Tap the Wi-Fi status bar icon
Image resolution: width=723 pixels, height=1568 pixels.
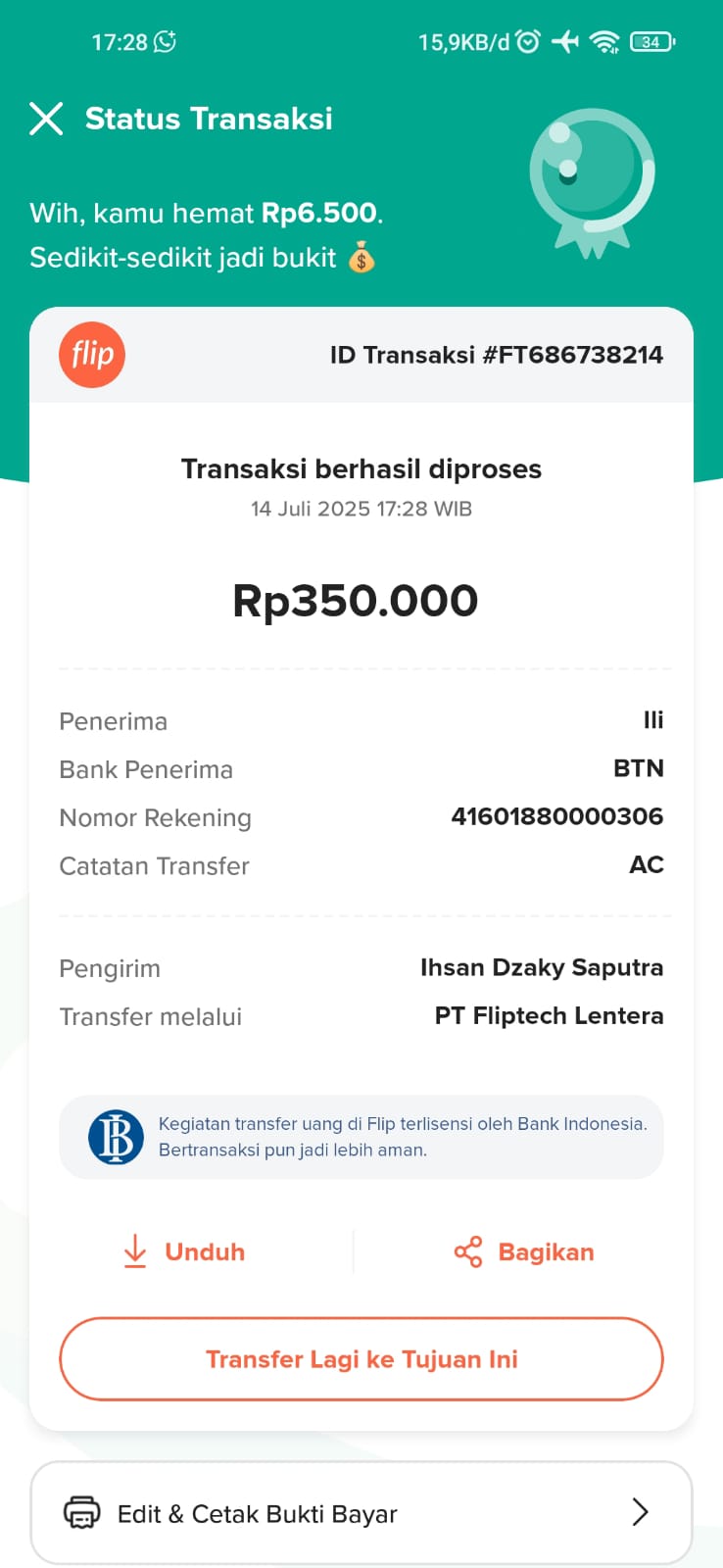pyautogui.click(x=605, y=41)
